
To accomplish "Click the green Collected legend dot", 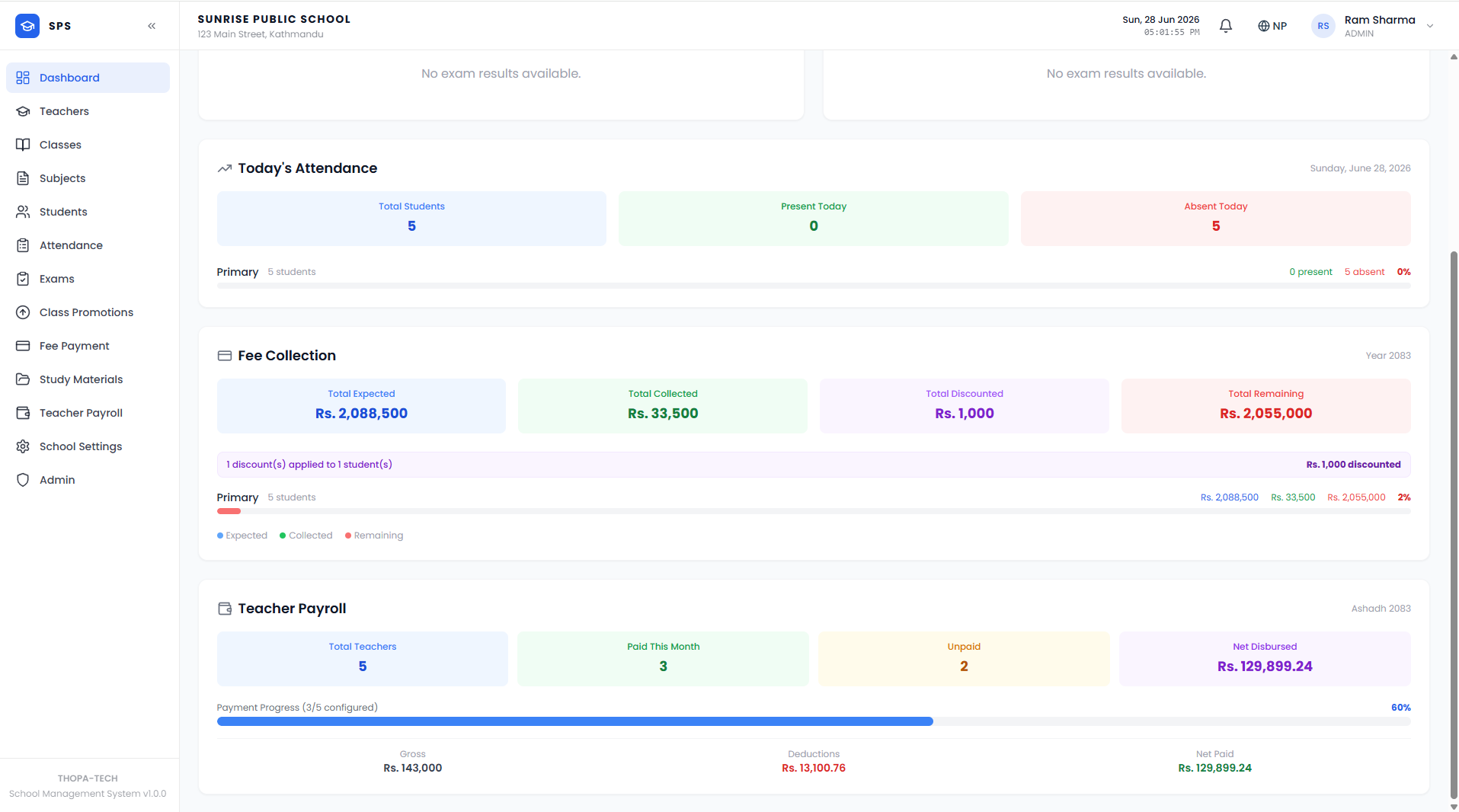I will tap(283, 535).
